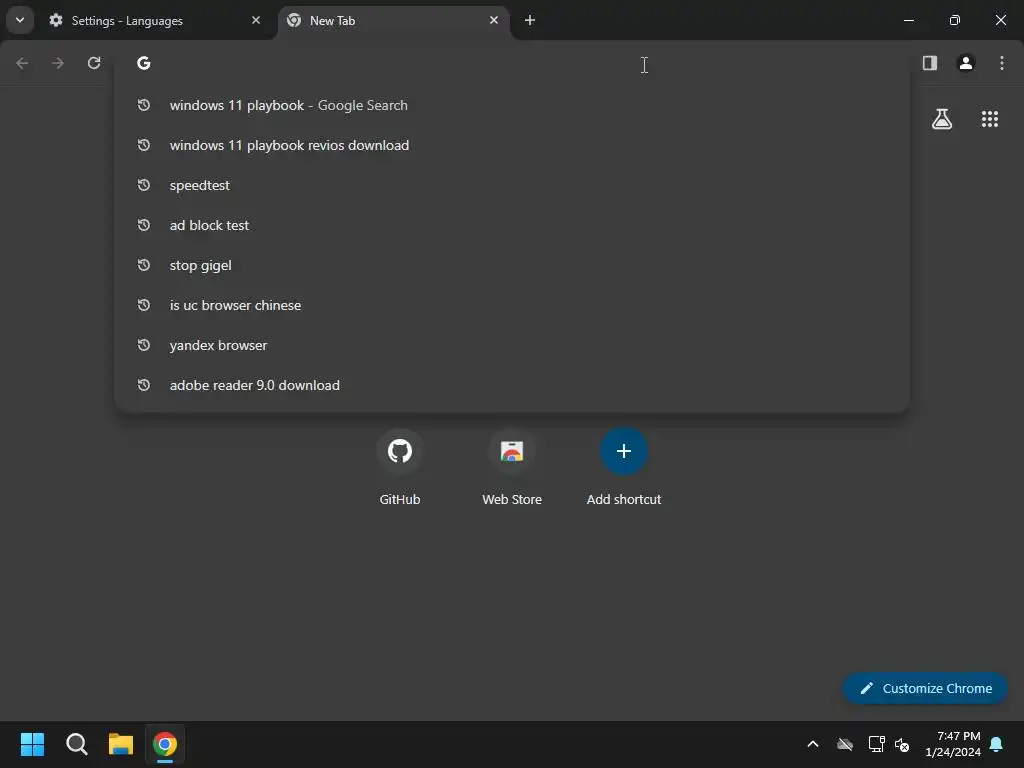This screenshot has height=768, width=1024.
Task: Pick the 'stop gigel' suggestion
Action: tap(512, 265)
